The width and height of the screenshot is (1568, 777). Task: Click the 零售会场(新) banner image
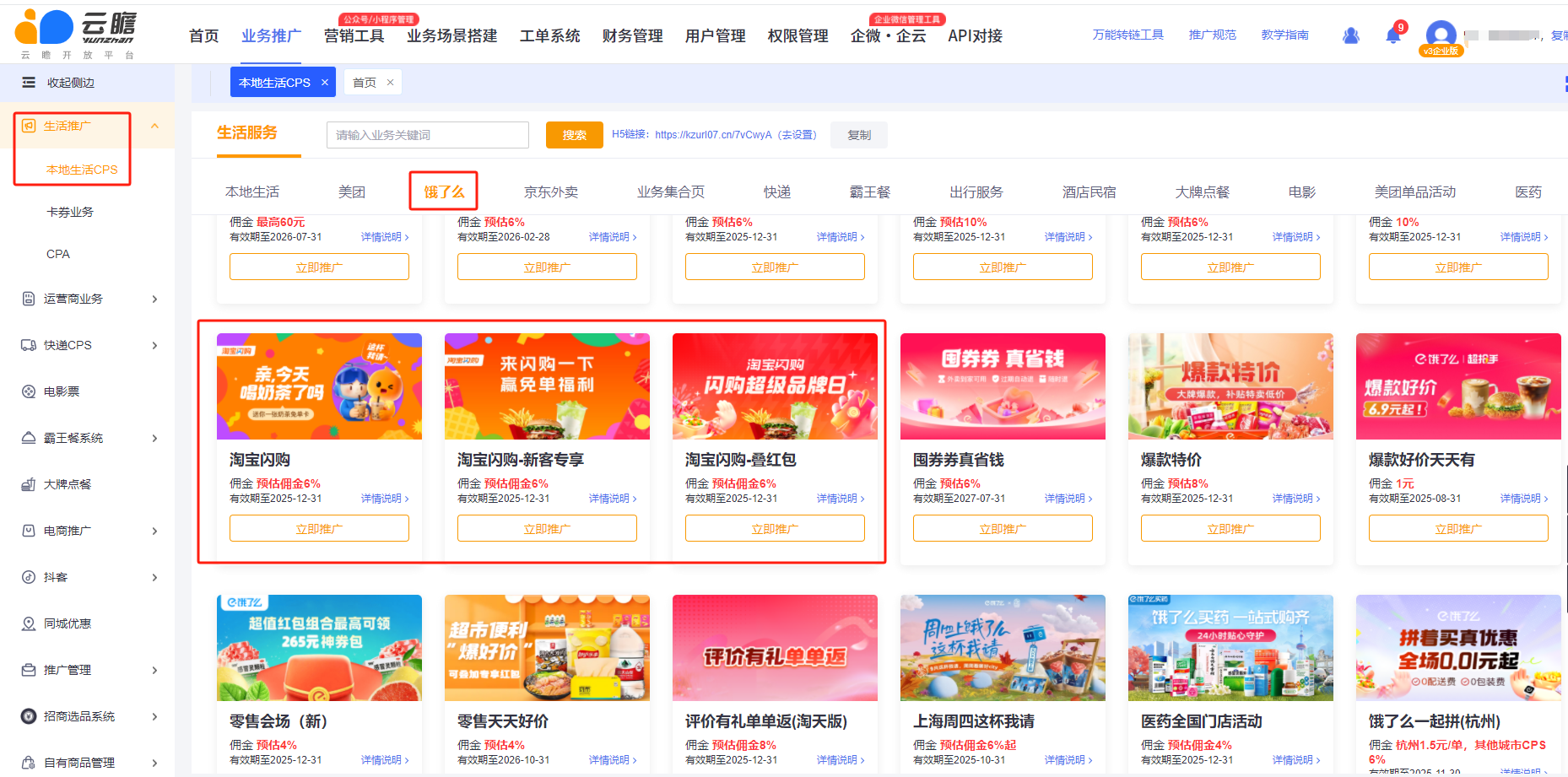[319, 648]
